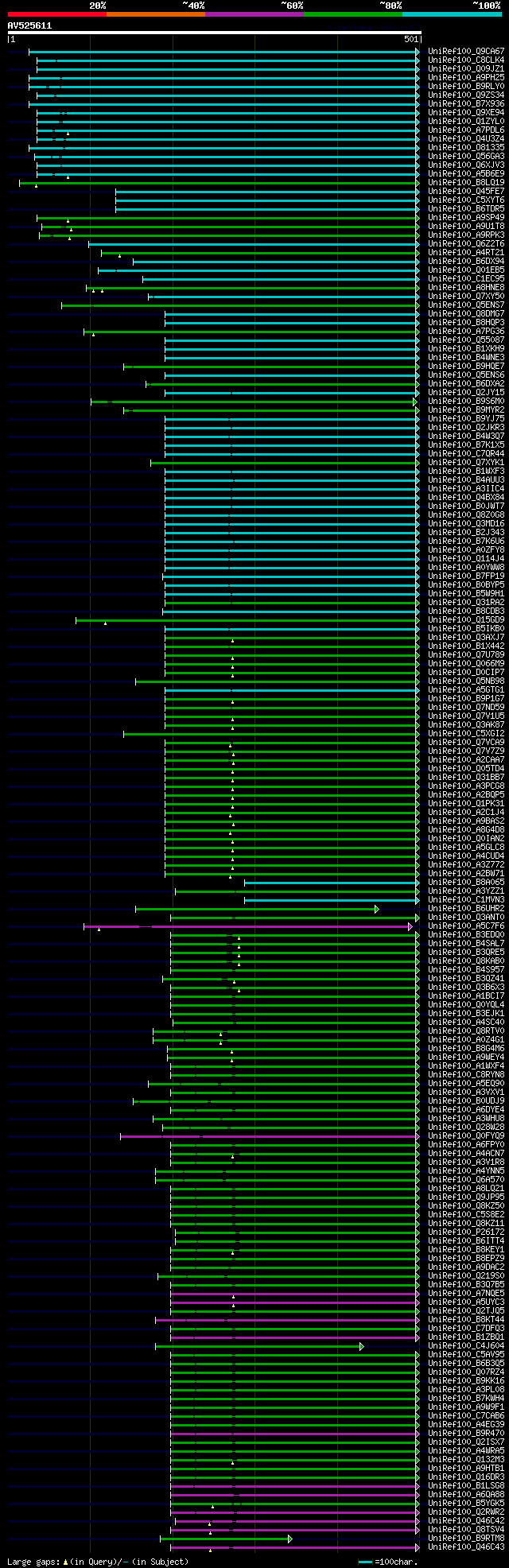This screenshot has width=509, height=1568.
Task: Select the UniRef100_B6DX94 label
Action: click(x=466, y=262)
